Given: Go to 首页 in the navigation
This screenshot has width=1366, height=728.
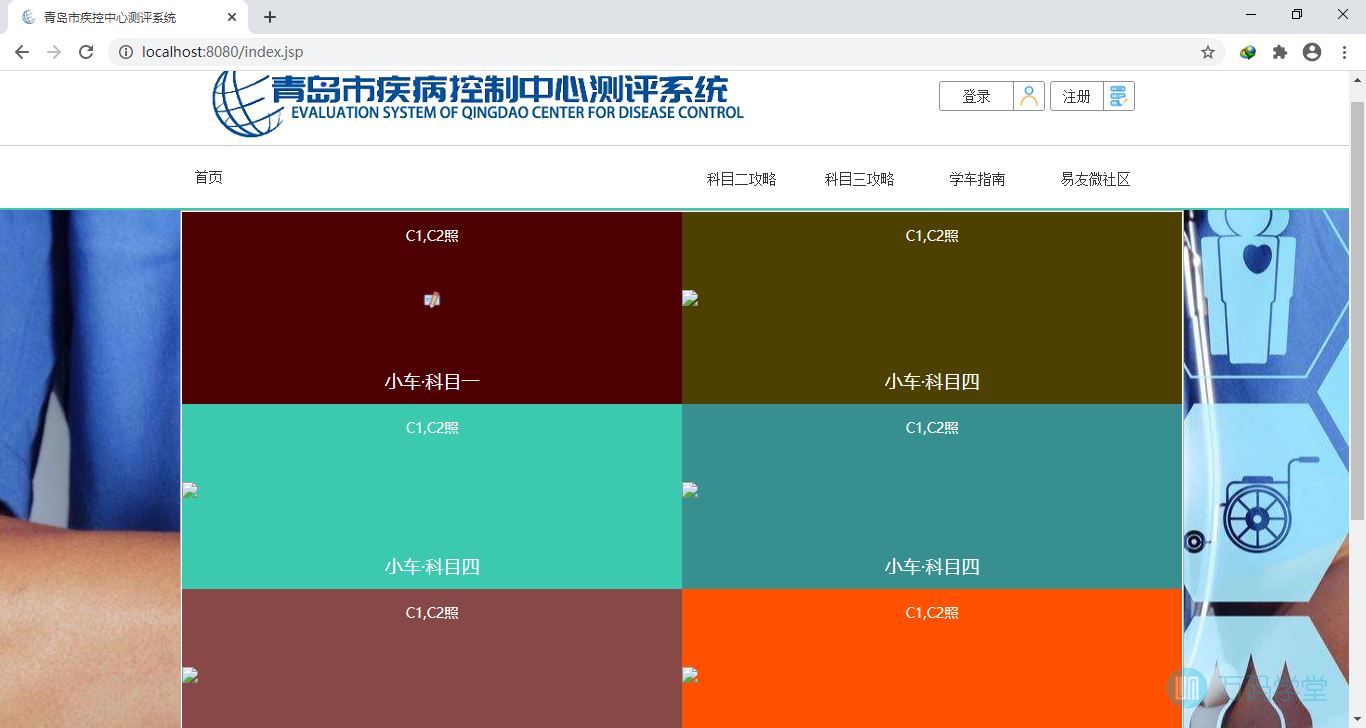Looking at the screenshot, I should coord(208,177).
